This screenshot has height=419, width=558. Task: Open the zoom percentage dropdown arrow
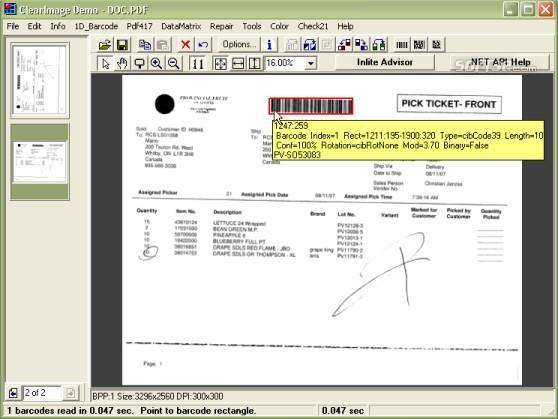click(x=311, y=64)
